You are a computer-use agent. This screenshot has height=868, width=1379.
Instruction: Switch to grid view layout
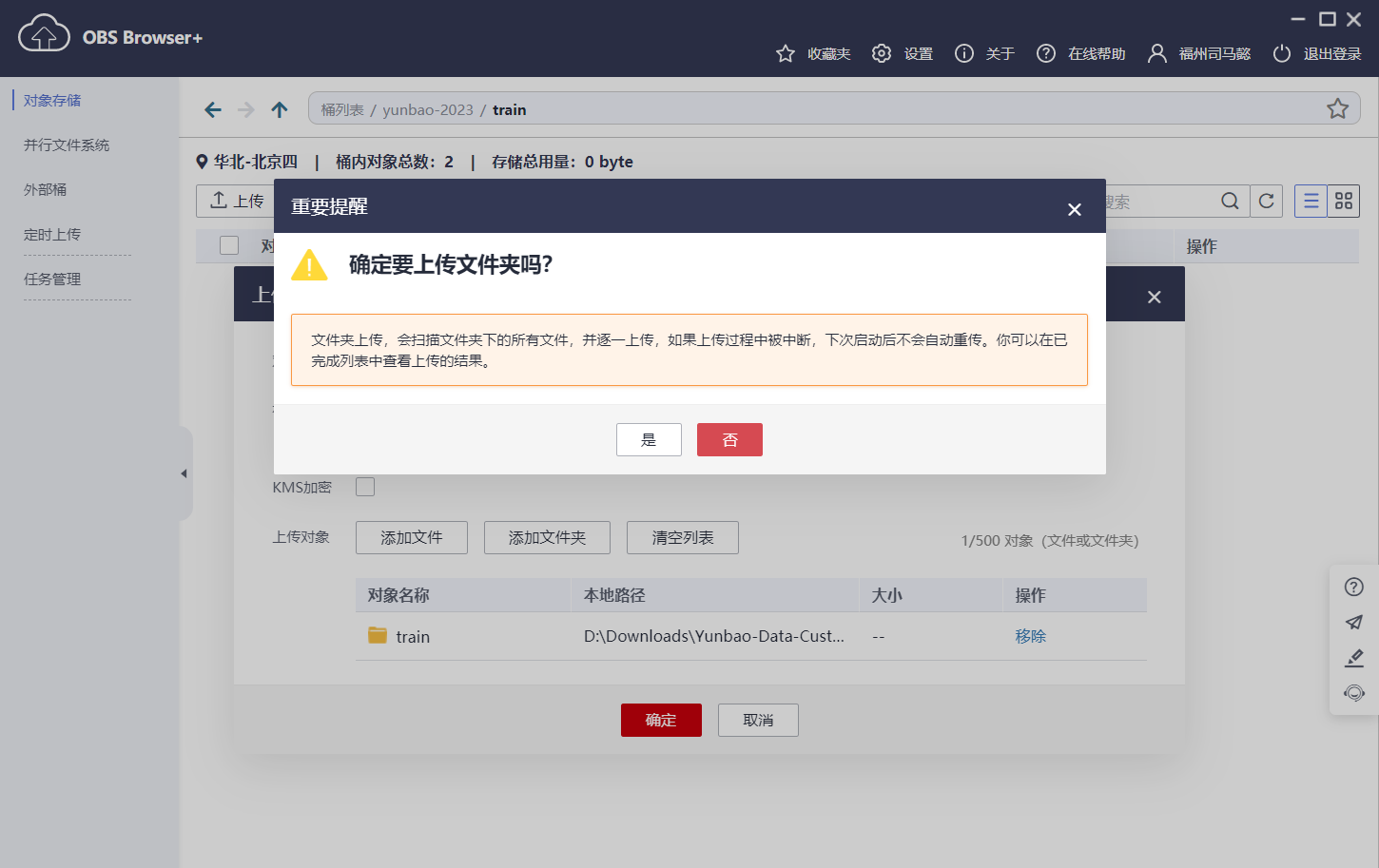[1344, 201]
